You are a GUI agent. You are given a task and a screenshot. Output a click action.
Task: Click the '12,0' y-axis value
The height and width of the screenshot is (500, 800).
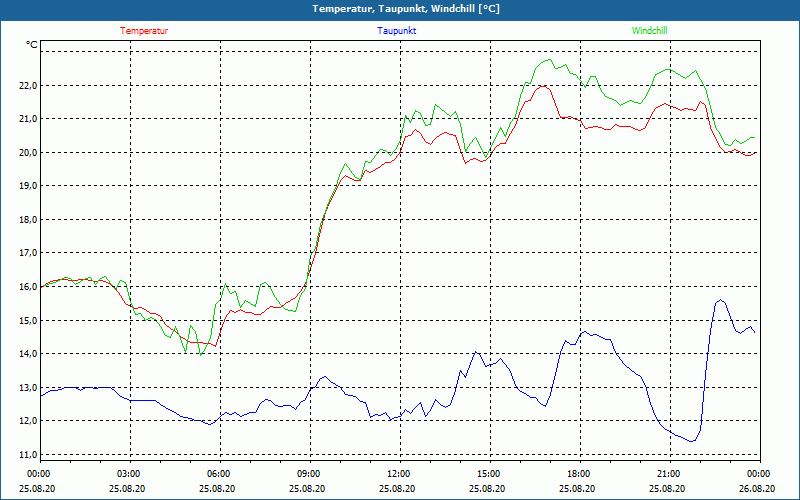click(29, 421)
